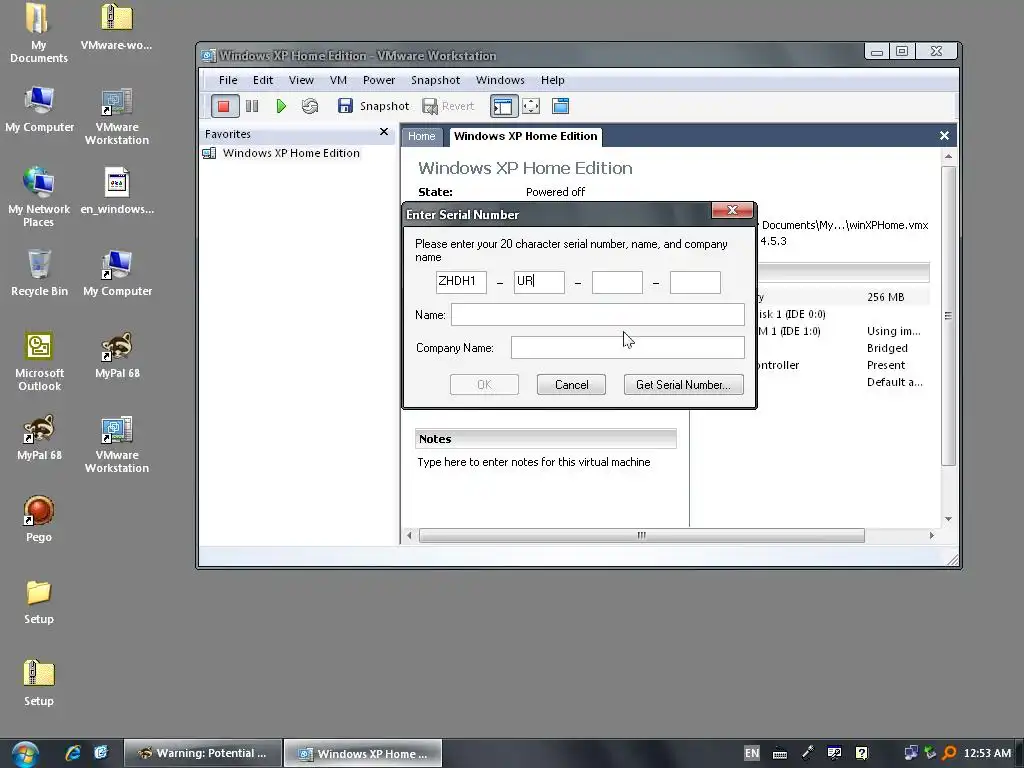This screenshot has width=1024, height=768.
Task: Close the Enter Serial Number dialog
Action: (x=732, y=210)
